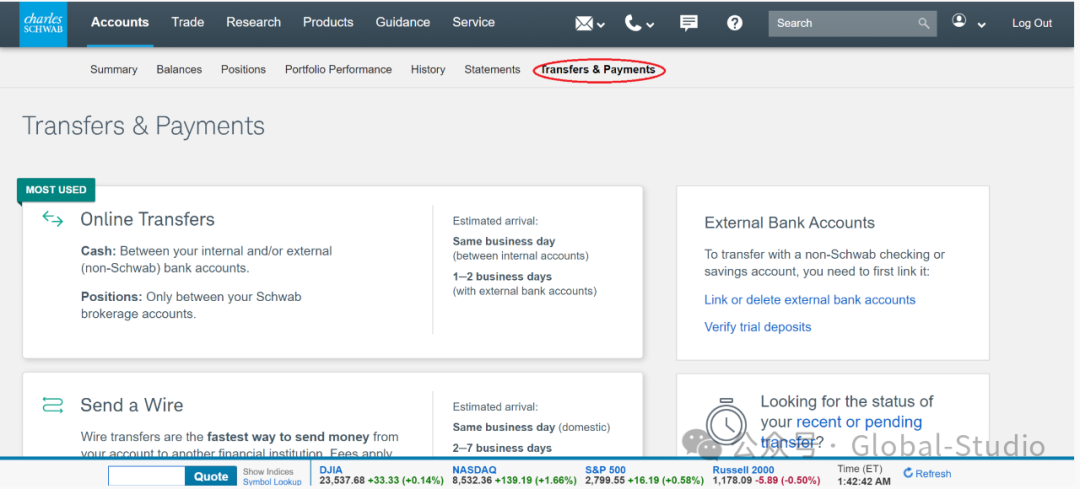Open the Products menu
The width and height of the screenshot is (1080, 489).
coord(328,22)
